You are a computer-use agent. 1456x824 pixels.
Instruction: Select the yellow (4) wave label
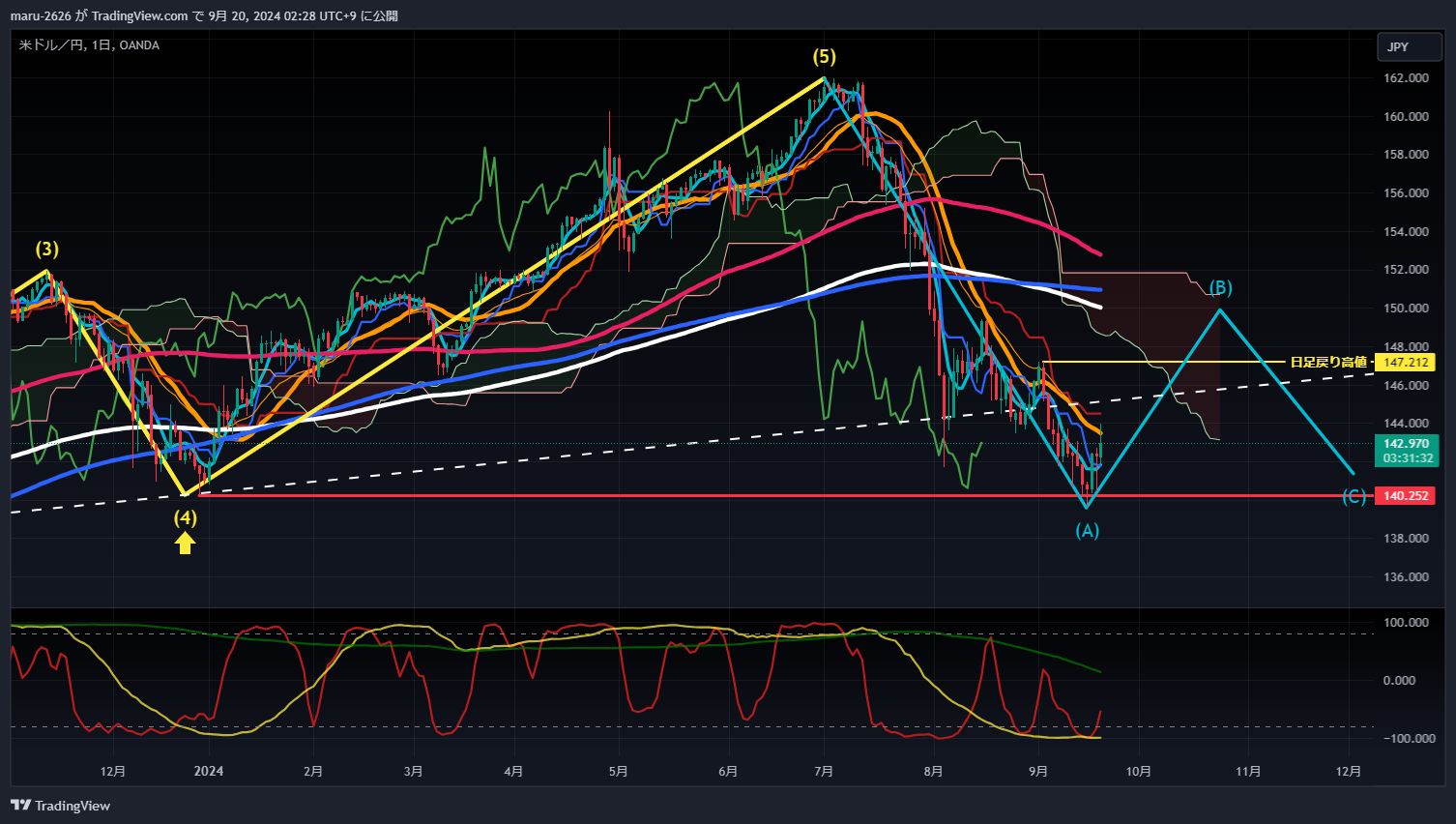click(185, 517)
